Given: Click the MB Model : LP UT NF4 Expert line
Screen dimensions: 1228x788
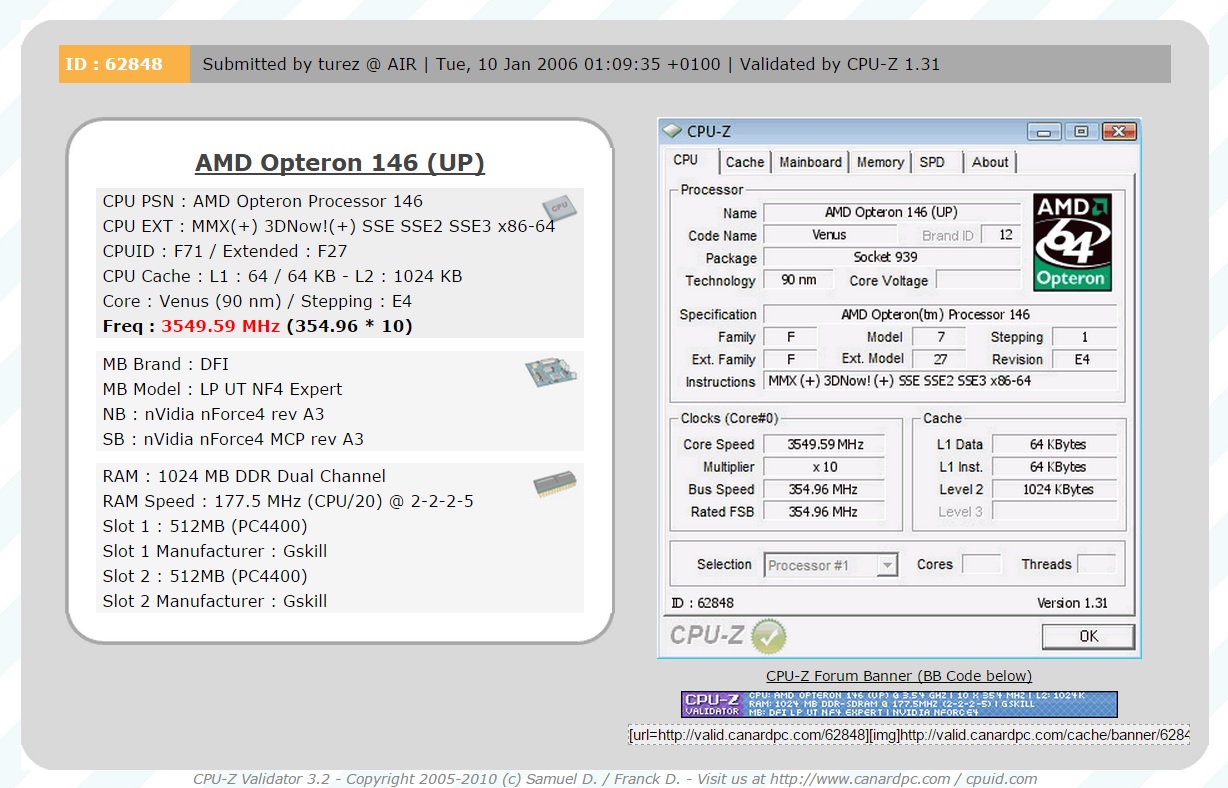Looking at the screenshot, I should tap(222, 389).
